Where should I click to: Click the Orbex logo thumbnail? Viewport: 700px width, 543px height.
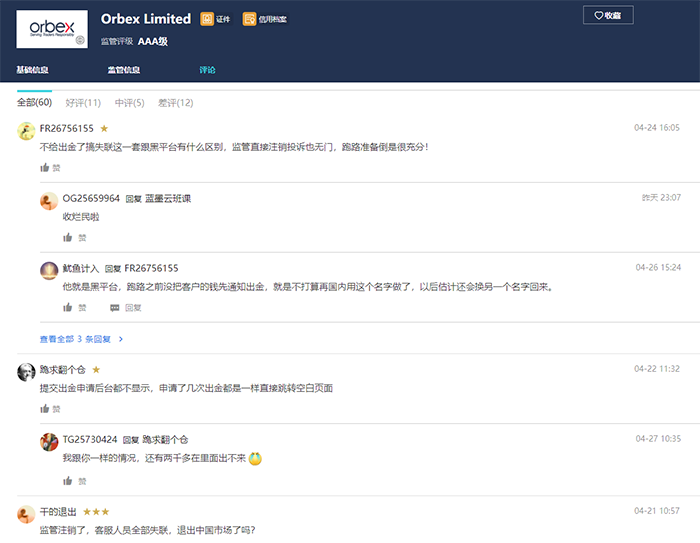coord(52,29)
